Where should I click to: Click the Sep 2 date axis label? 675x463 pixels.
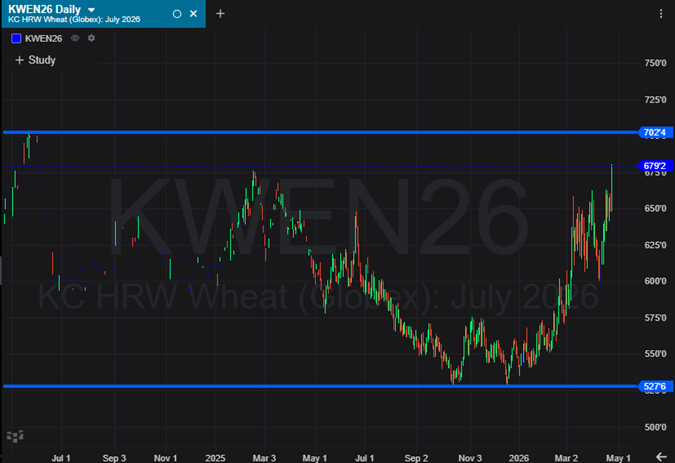point(416,458)
